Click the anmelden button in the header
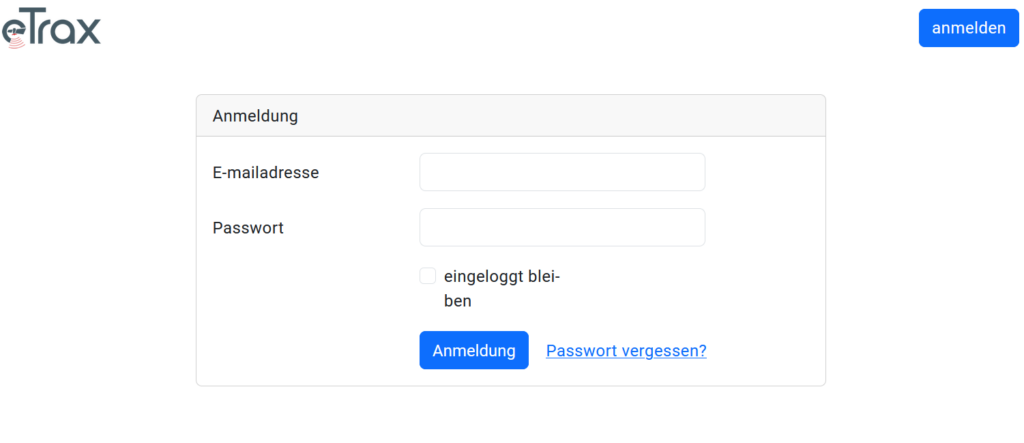Image resolution: width=1024 pixels, height=443 pixels. click(968, 28)
